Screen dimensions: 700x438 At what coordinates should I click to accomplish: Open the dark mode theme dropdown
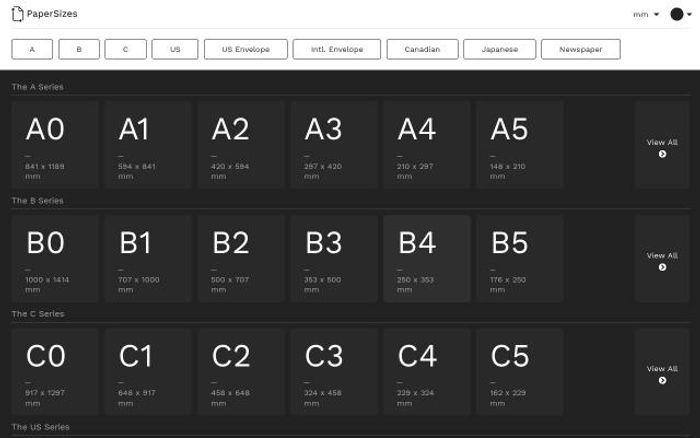(x=682, y=14)
